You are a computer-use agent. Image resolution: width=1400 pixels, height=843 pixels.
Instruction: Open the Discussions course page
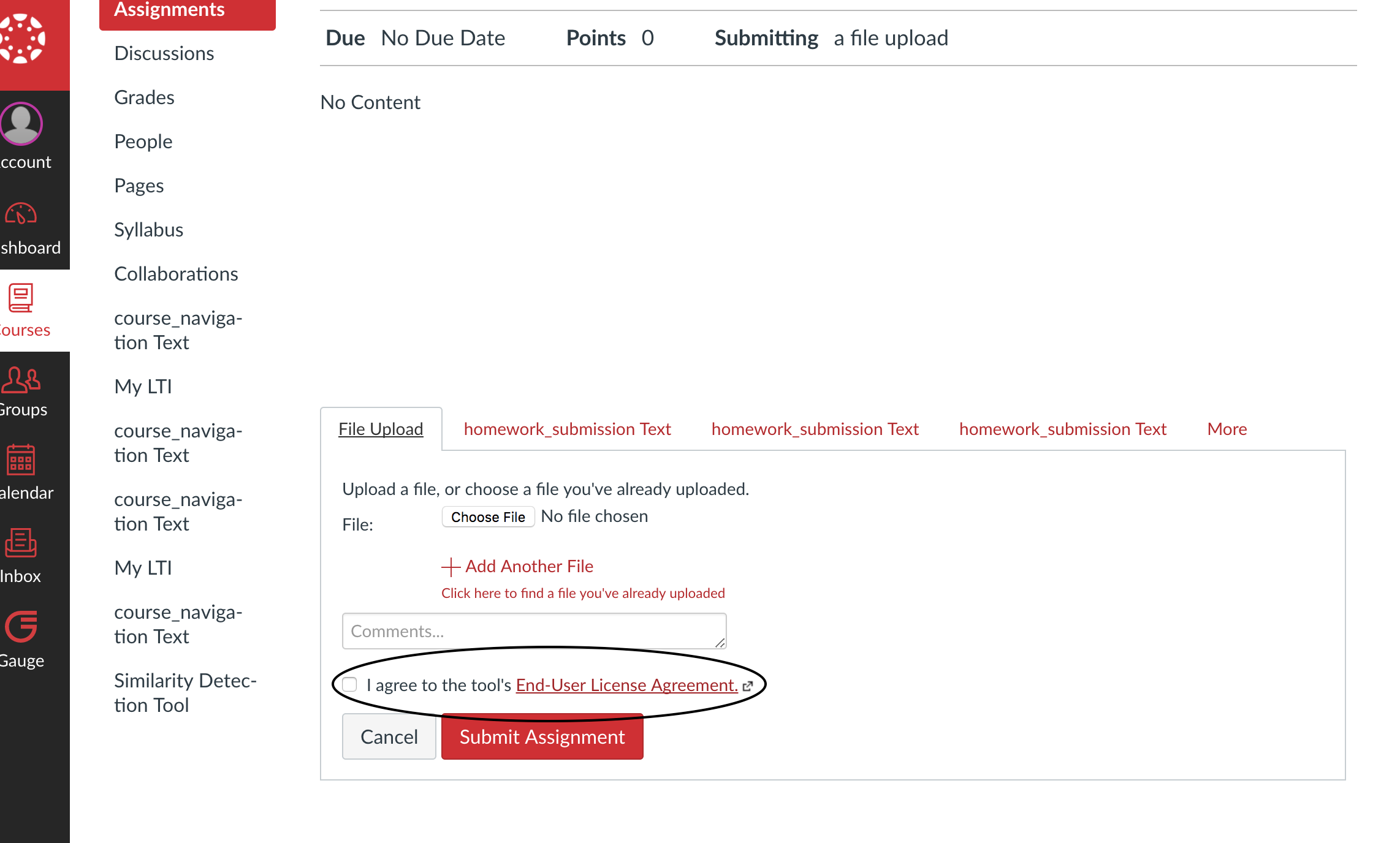[x=164, y=53]
